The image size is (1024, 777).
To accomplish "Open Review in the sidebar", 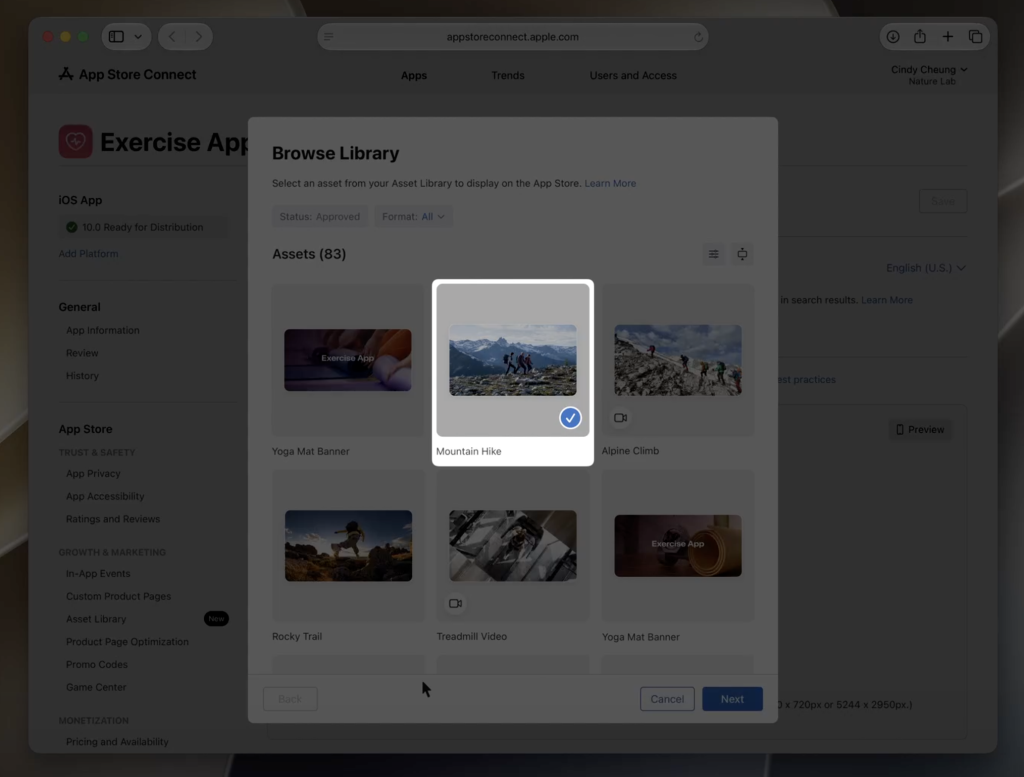I will 82,353.
